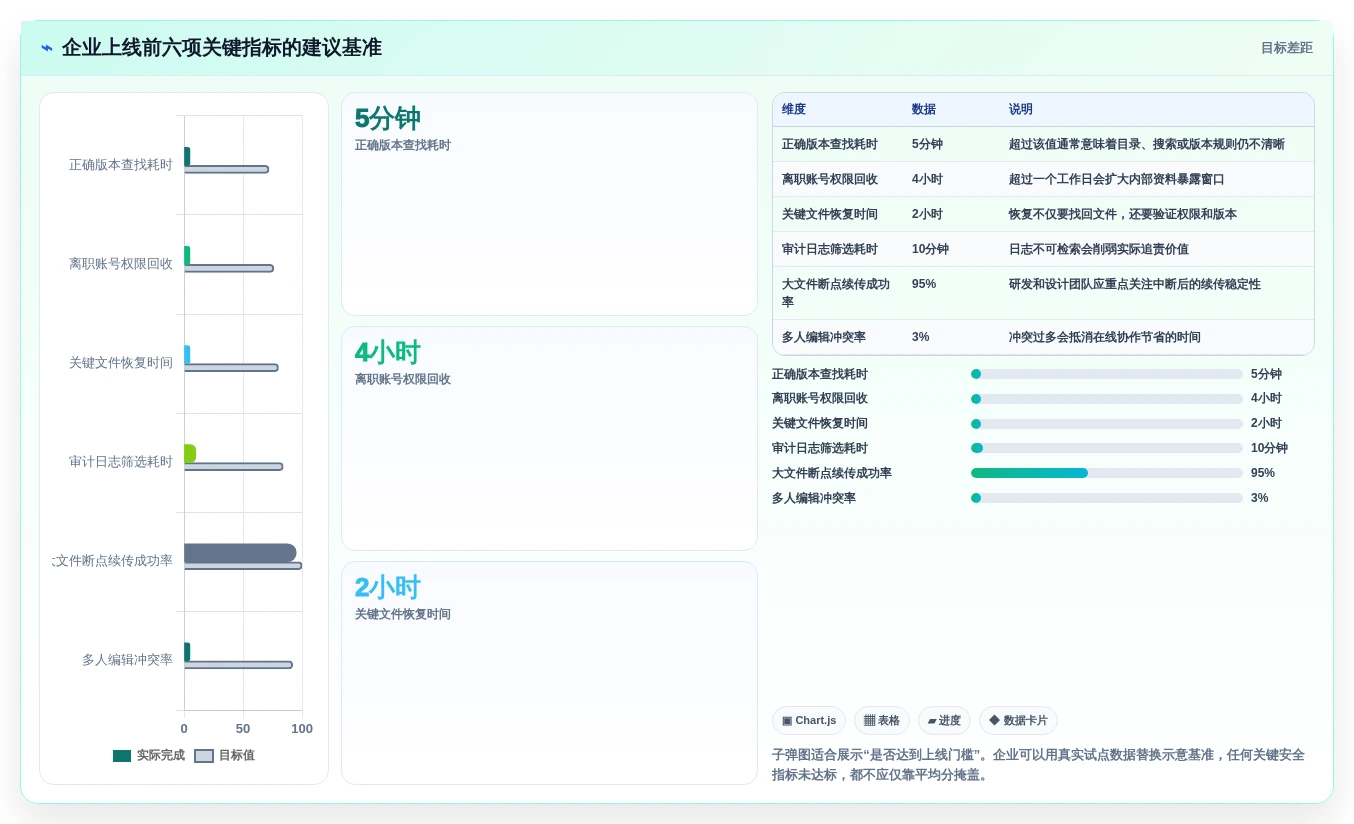Click the 目标差距 label in the header
Image resolution: width=1354 pixels, height=824 pixels.
(x=1286, y=48)
